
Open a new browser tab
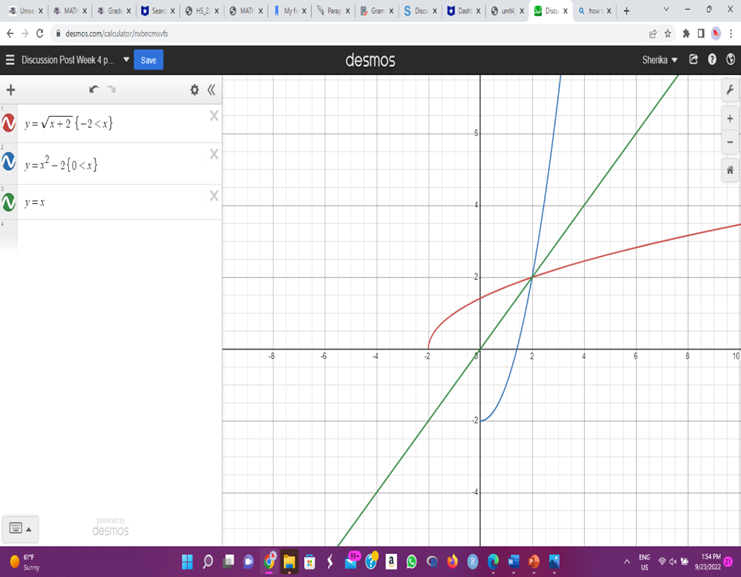click(627, 10)
